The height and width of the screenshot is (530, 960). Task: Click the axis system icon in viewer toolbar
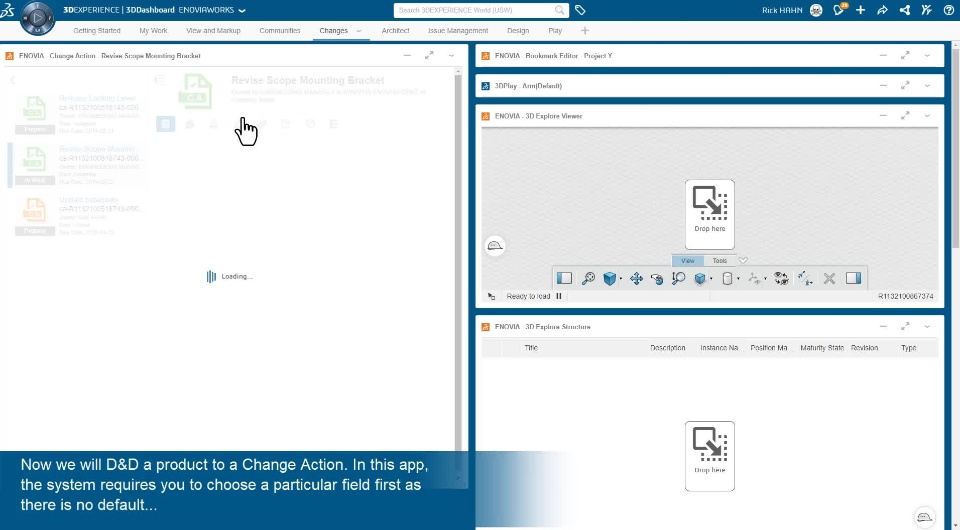754,278
